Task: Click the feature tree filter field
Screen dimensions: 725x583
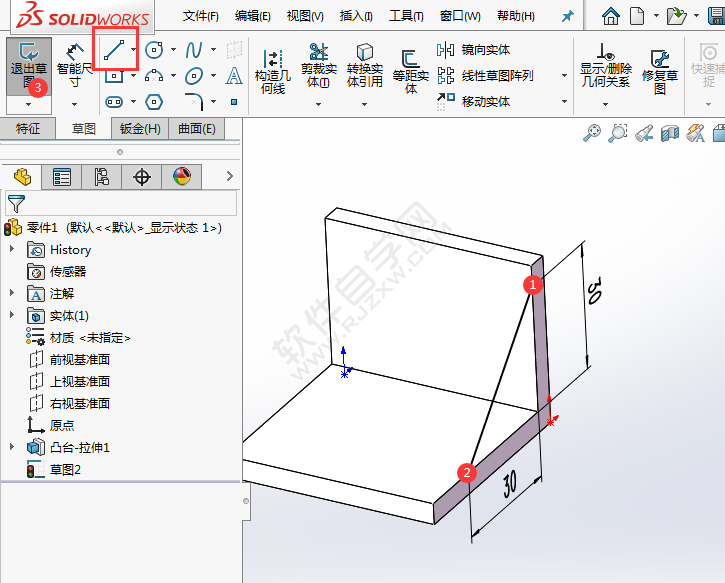Action: tap(121, 203)
